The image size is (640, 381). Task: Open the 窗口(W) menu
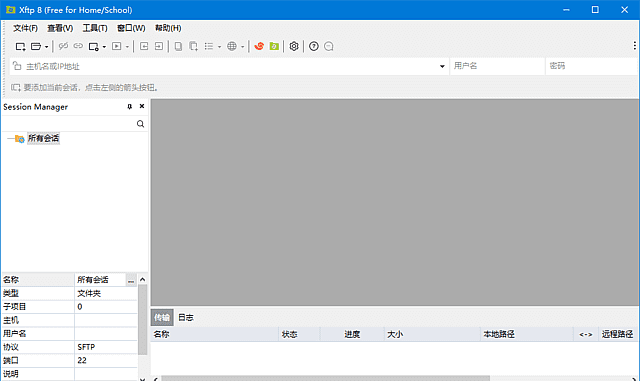[x=131, y=28]
